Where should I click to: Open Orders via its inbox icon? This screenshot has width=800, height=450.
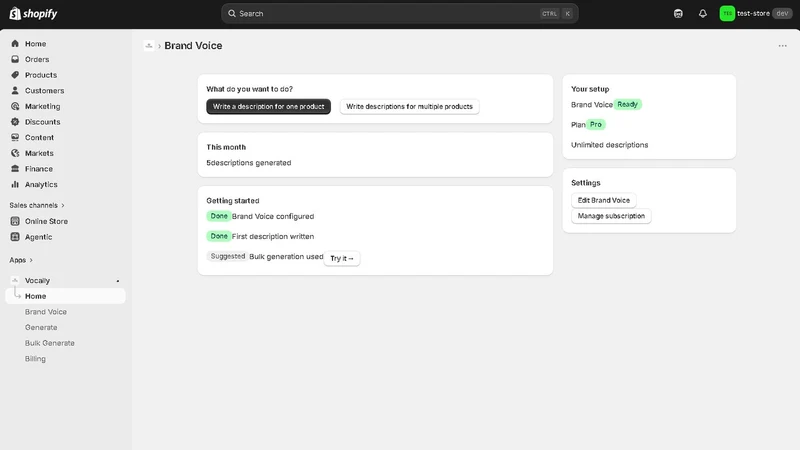pyautogui.click(x=15, y=59)
